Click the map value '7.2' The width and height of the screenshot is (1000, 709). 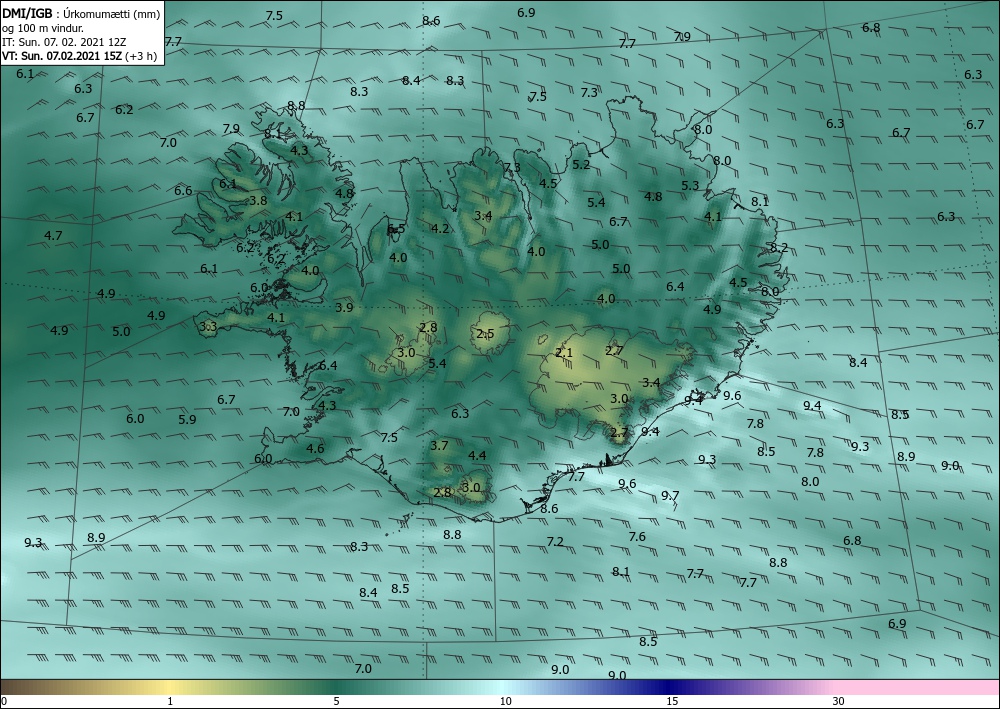pos(555,541)
